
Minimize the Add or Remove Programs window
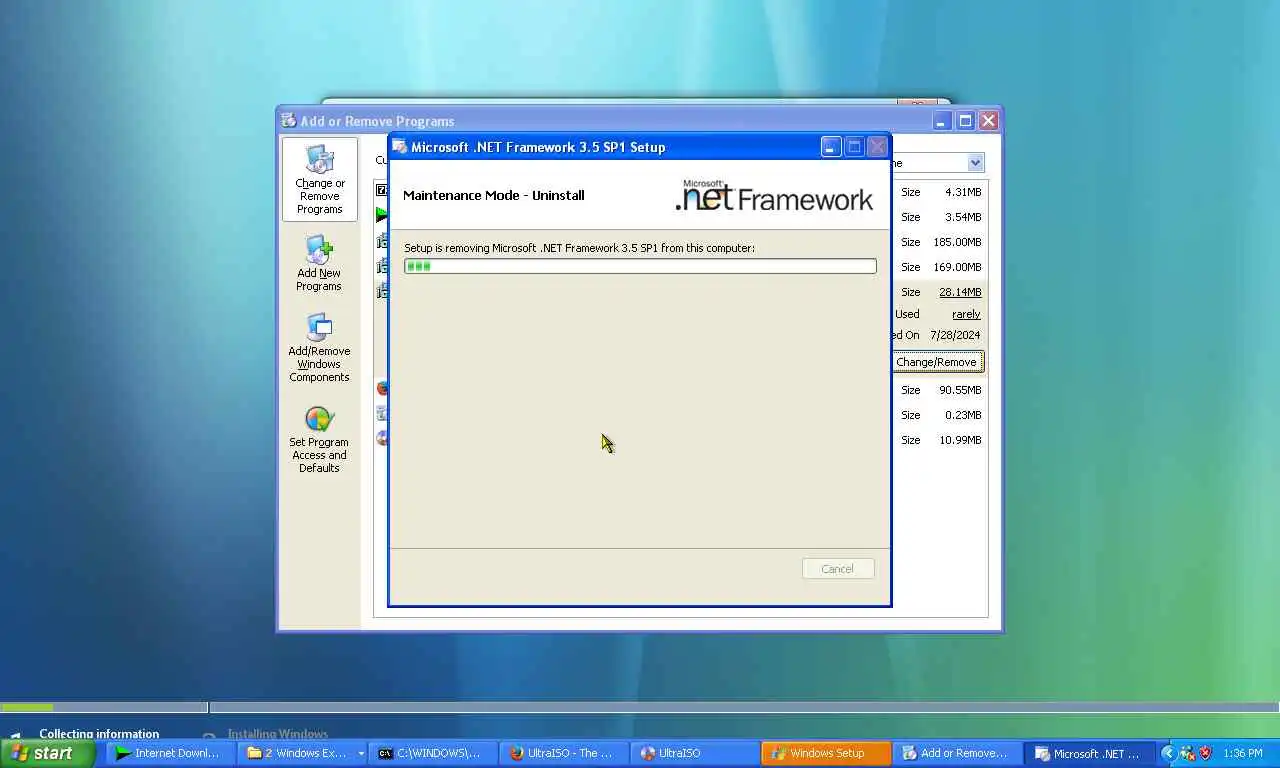point(942,121)
